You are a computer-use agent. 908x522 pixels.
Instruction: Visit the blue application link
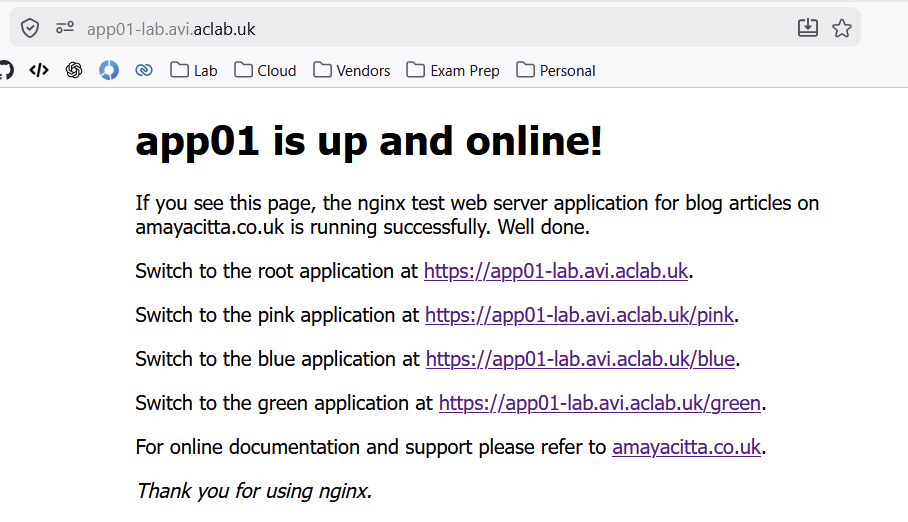tap(580, 359)
